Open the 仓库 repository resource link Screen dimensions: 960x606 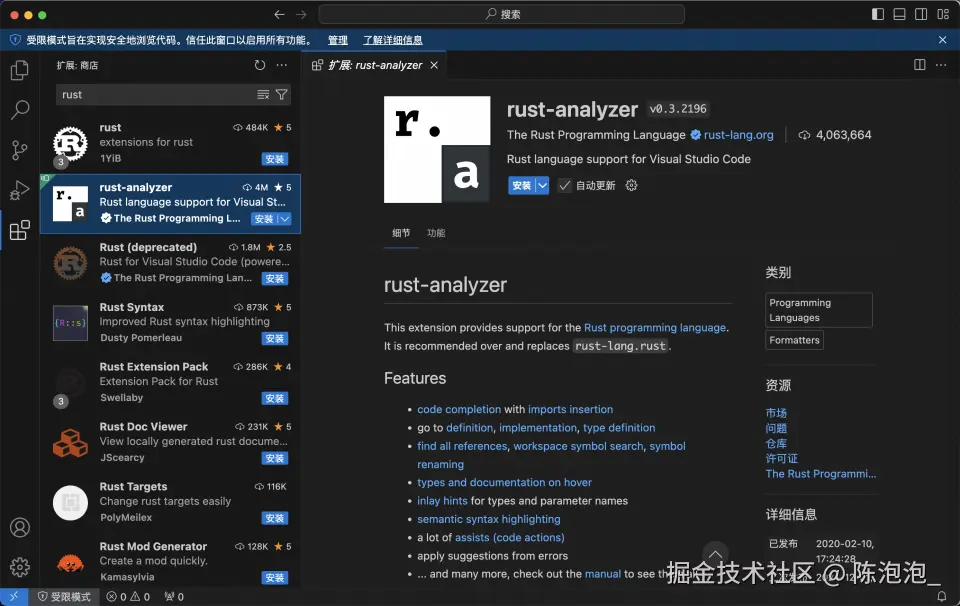[x=776, y=443]
